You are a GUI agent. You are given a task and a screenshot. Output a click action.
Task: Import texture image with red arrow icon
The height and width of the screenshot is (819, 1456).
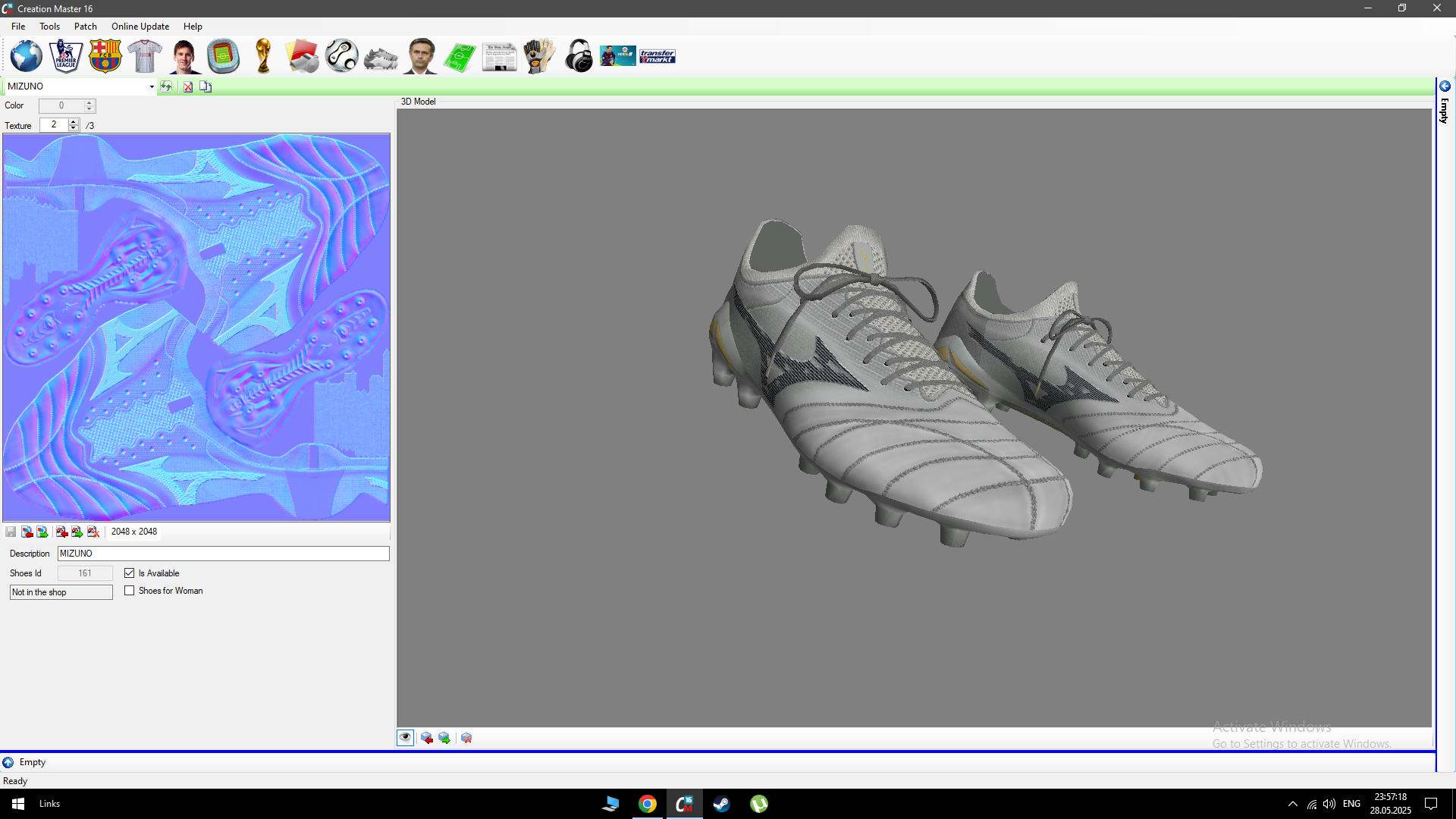(27, 532)
